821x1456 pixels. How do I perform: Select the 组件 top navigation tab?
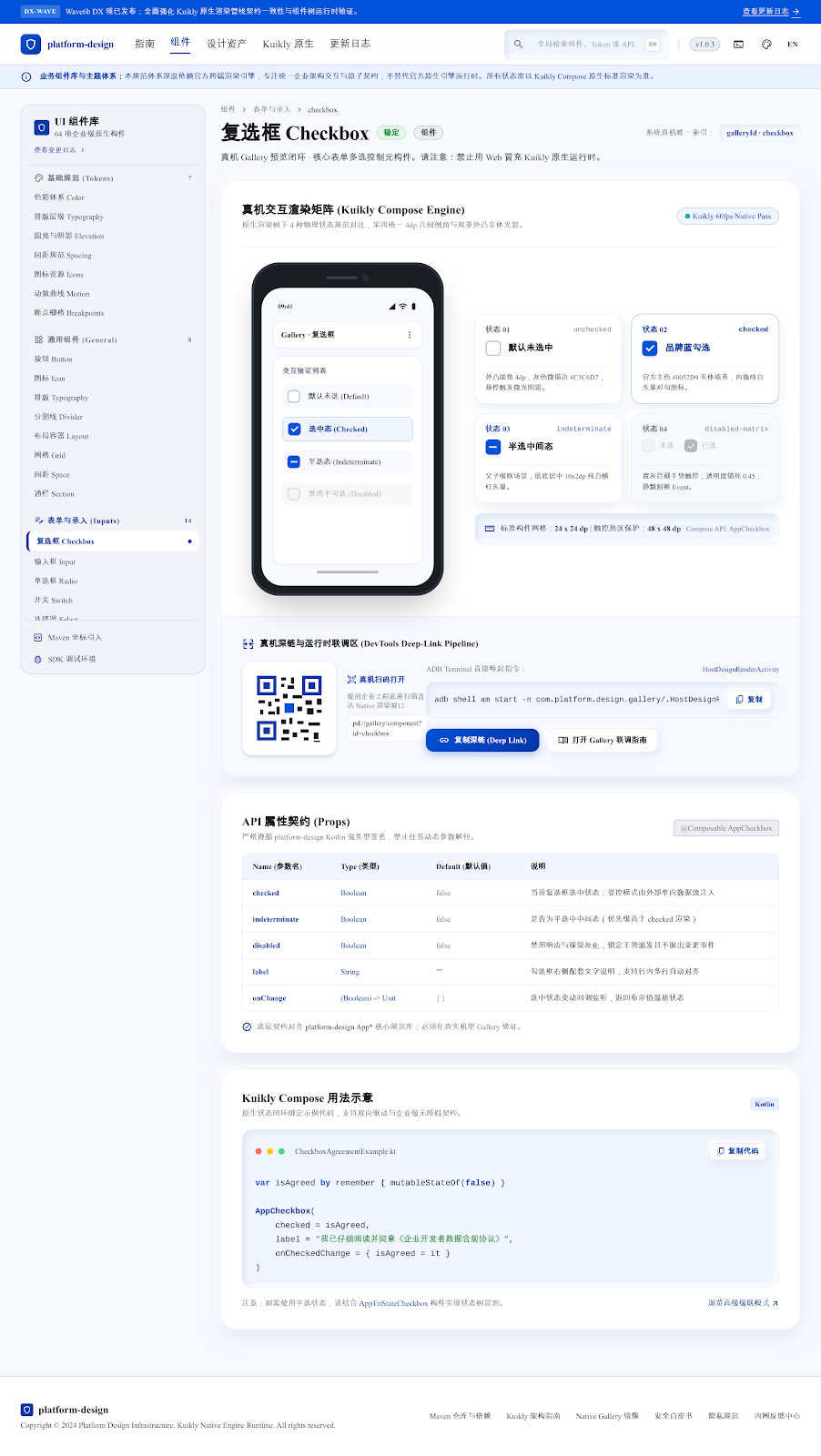click(180, 43)
